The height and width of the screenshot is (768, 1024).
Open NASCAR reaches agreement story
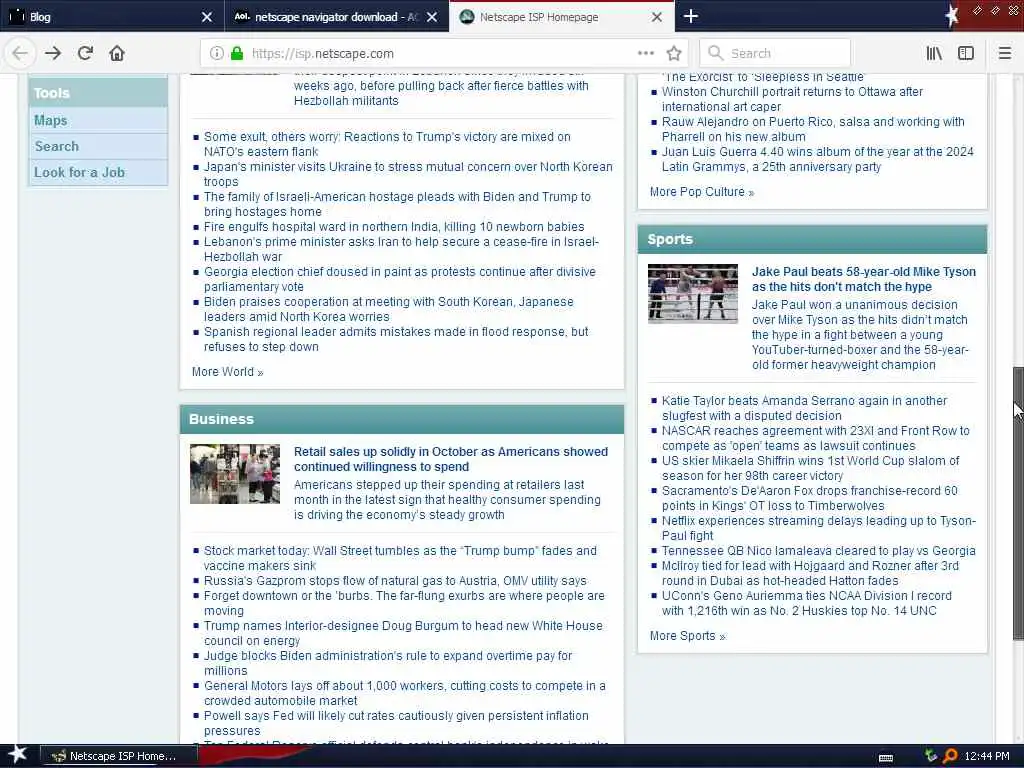816,438
